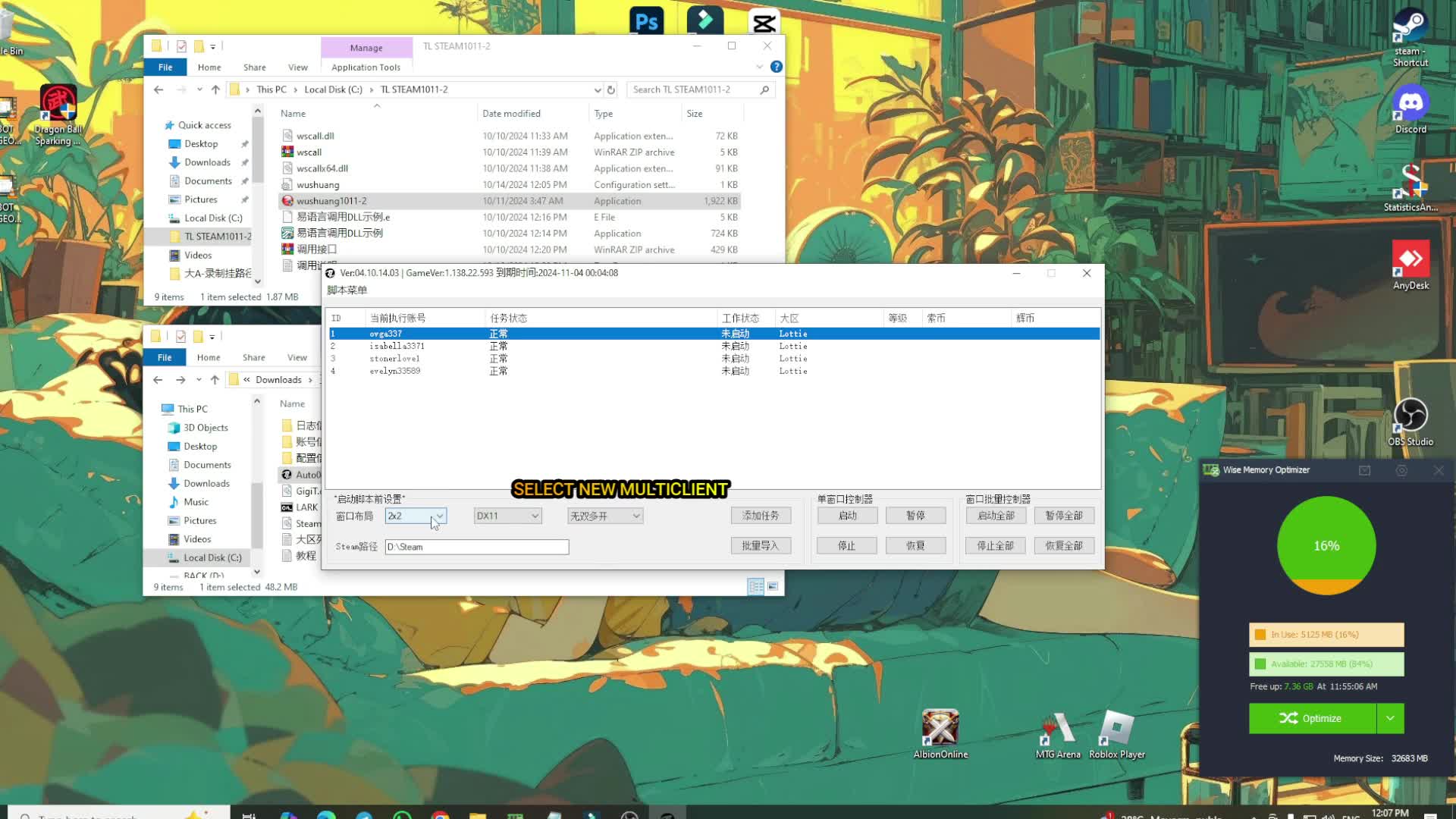
Task: Open the Photoshop icon at top
Action: (646, 21)
